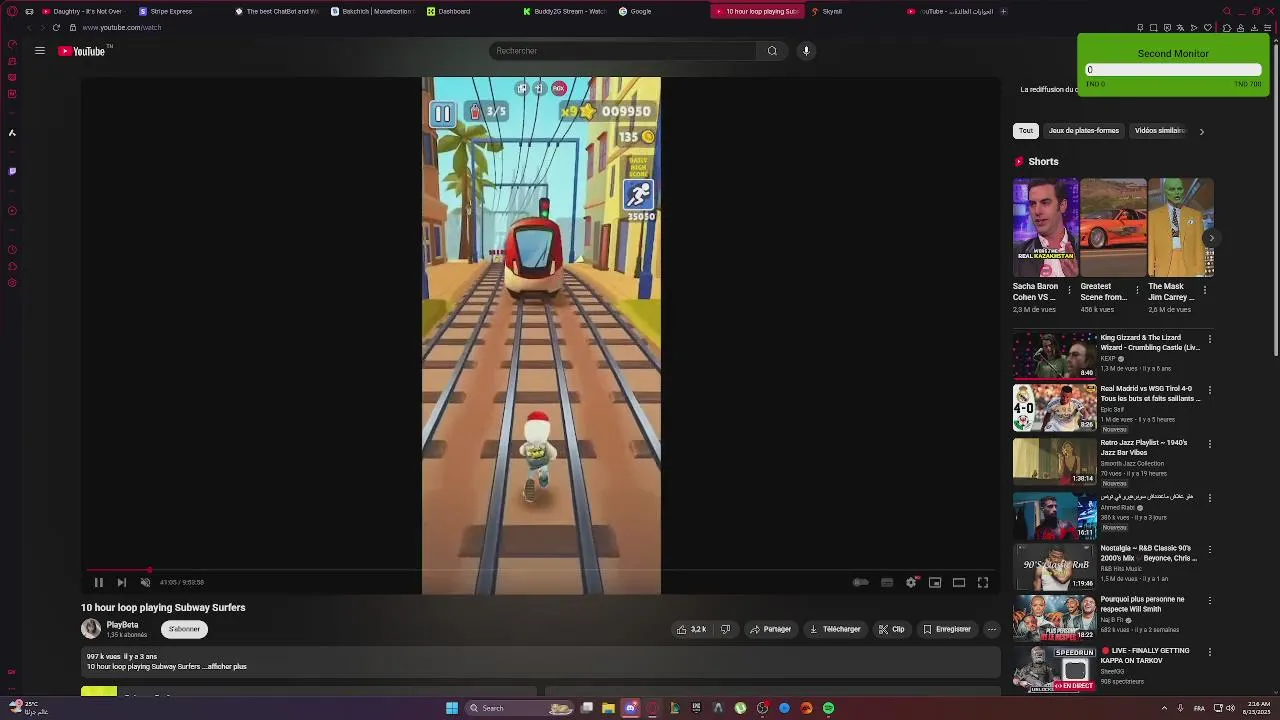The image size is (1280, 720).
Task: Show more filter chips with the arrow
Action: coord(1202,131)
